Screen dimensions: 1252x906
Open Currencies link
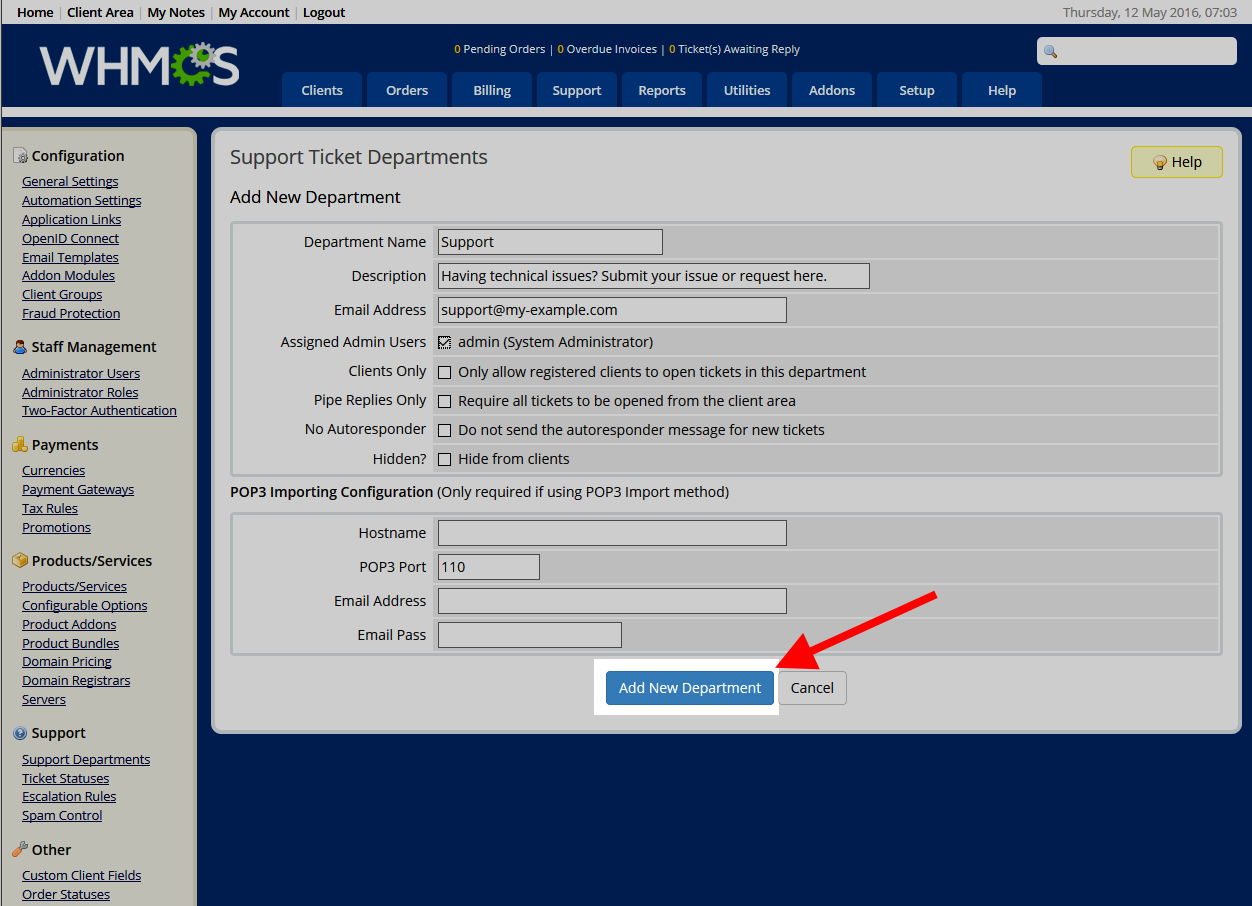[x=54, y=471]
